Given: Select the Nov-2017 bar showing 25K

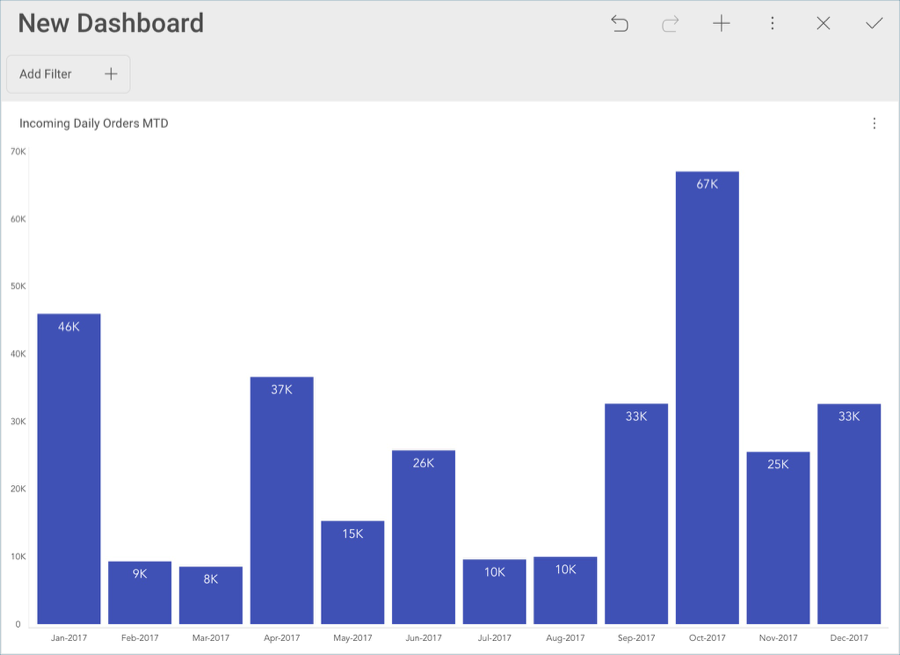Looking at the screenshot, I should tap(778, 539).
